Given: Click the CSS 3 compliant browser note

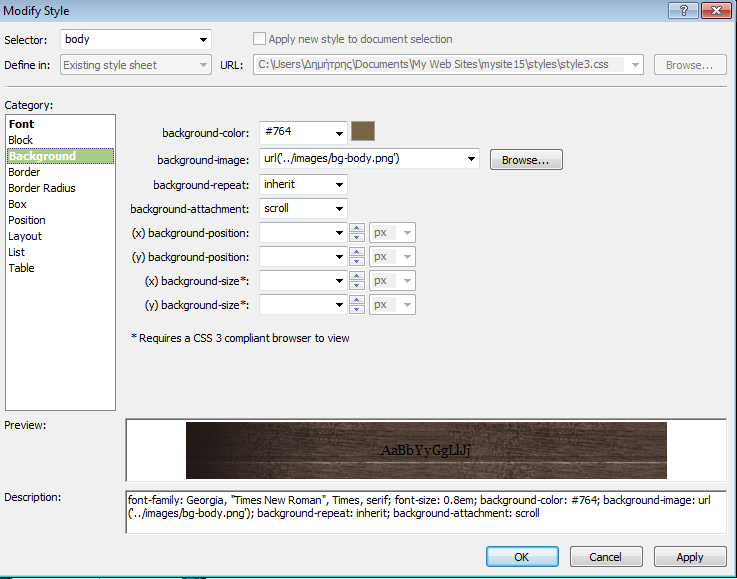Looking at the screenshot, I should click(x=240, y=338).
